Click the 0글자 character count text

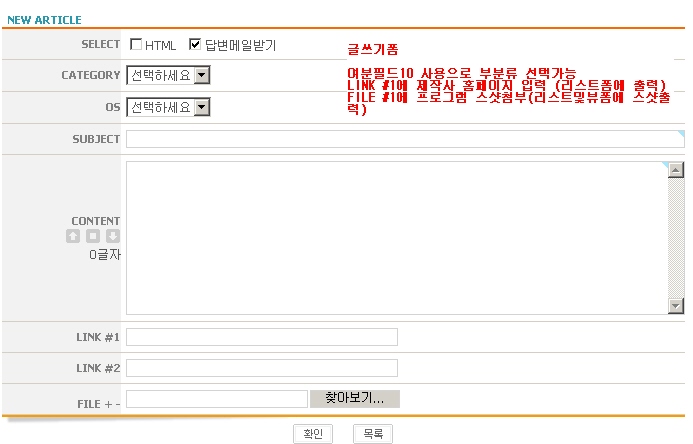coord(105,254)
